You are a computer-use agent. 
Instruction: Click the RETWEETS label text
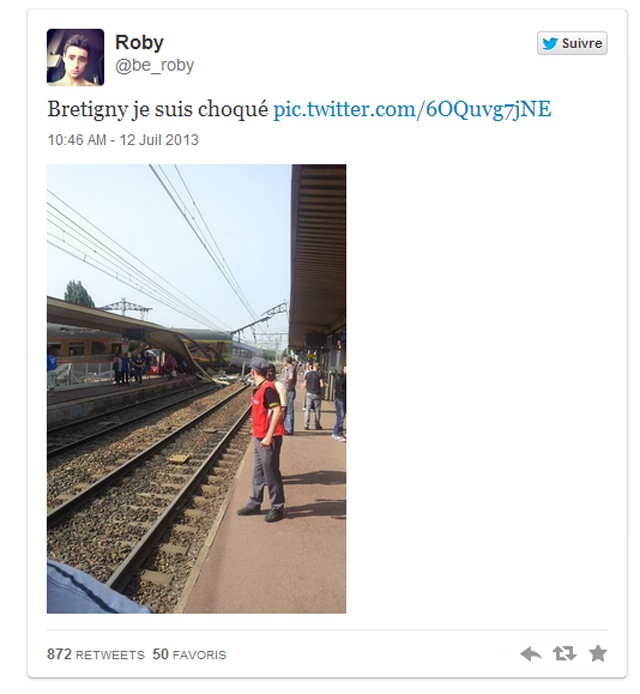[x=110, y=655]
